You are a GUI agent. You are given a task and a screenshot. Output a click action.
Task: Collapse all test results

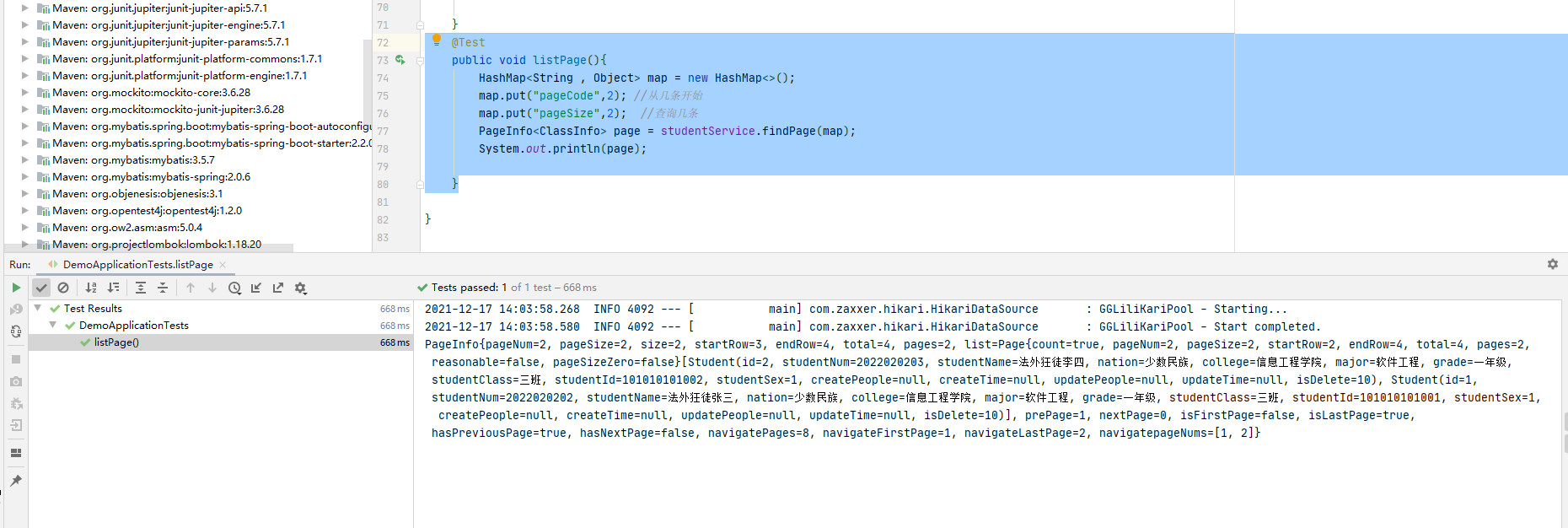point(163,288)
